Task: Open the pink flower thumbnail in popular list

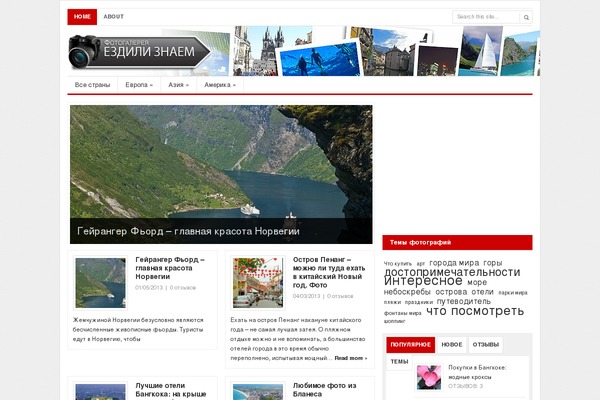Action: [429, 377]
